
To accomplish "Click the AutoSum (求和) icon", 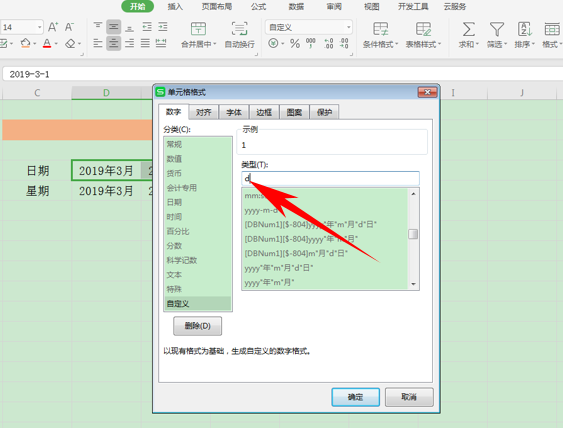I will point(468,29).
